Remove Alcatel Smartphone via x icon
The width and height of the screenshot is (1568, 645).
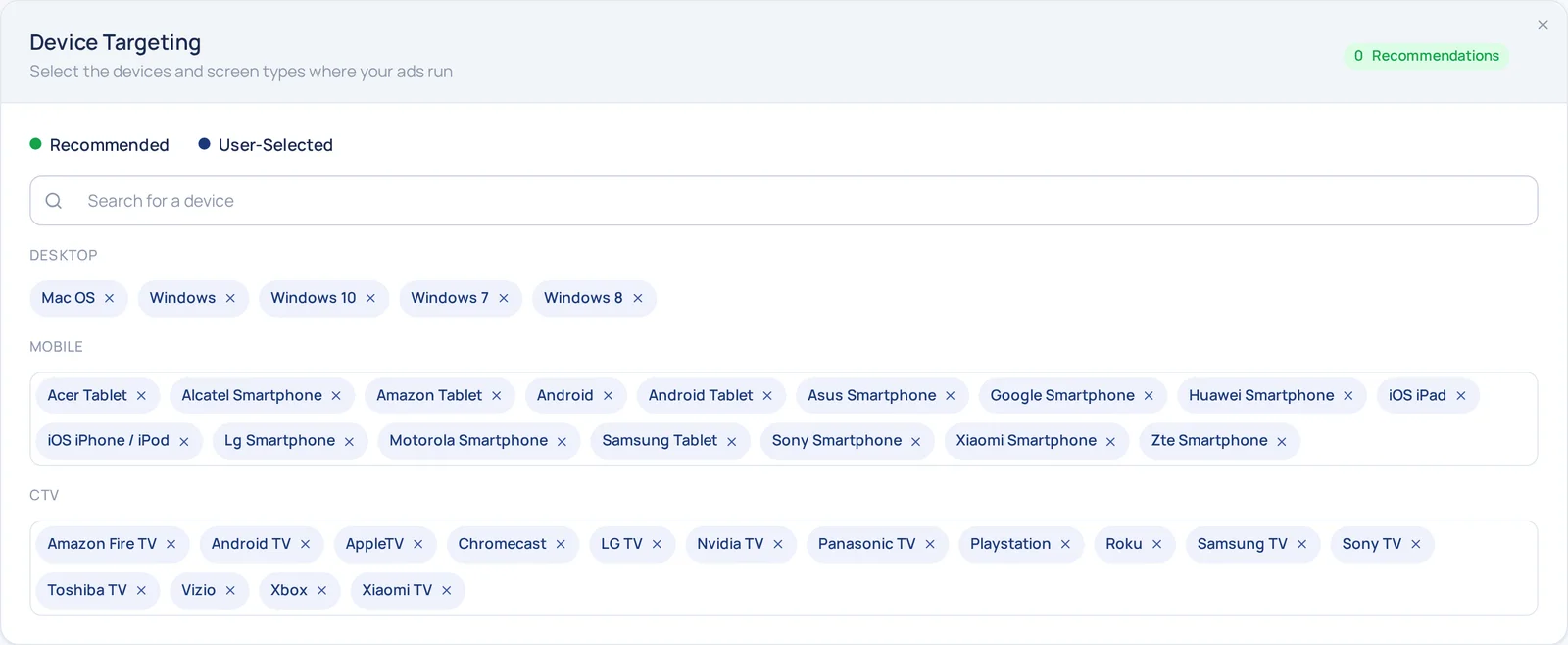pyautogui.click(x=336, y=395)
